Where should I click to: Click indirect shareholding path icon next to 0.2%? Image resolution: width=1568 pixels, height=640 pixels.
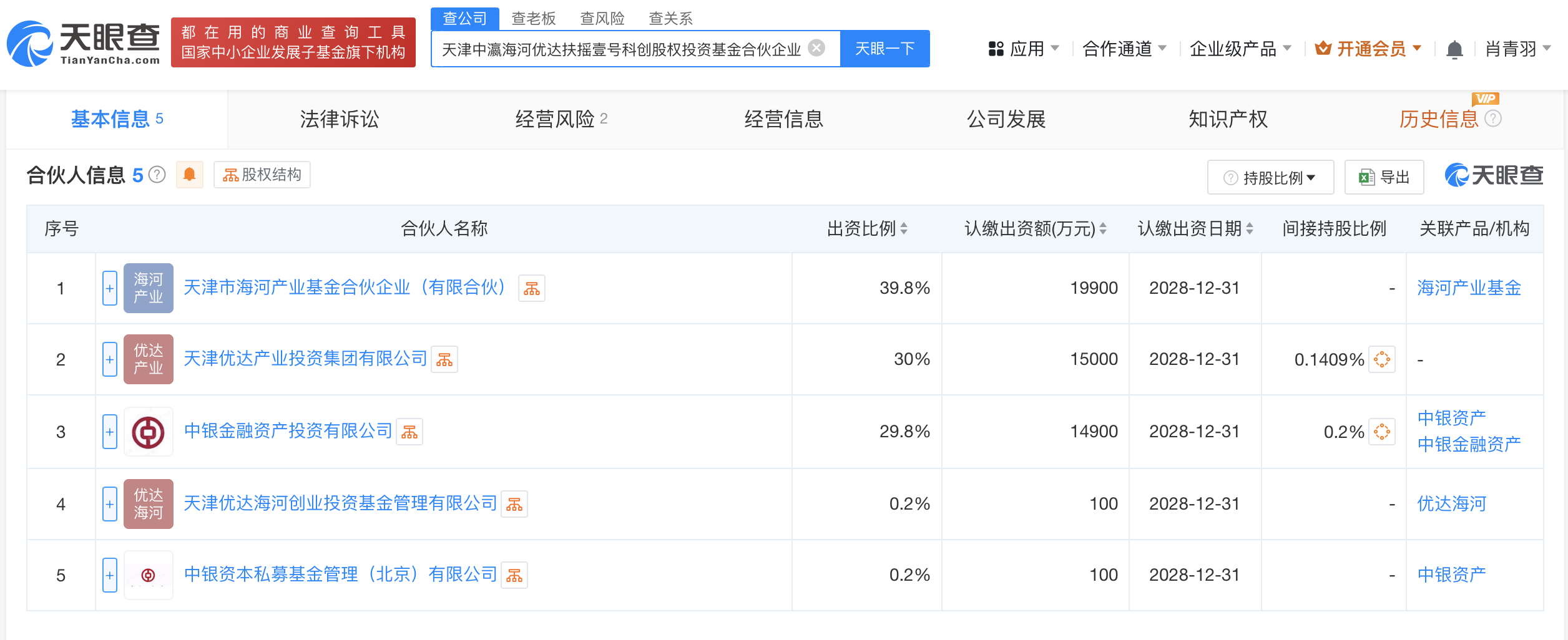[1382, 432]
